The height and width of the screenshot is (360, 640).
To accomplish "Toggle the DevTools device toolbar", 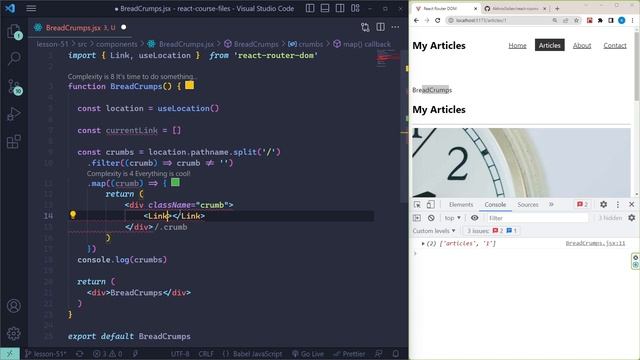I will tap(430, 205).
